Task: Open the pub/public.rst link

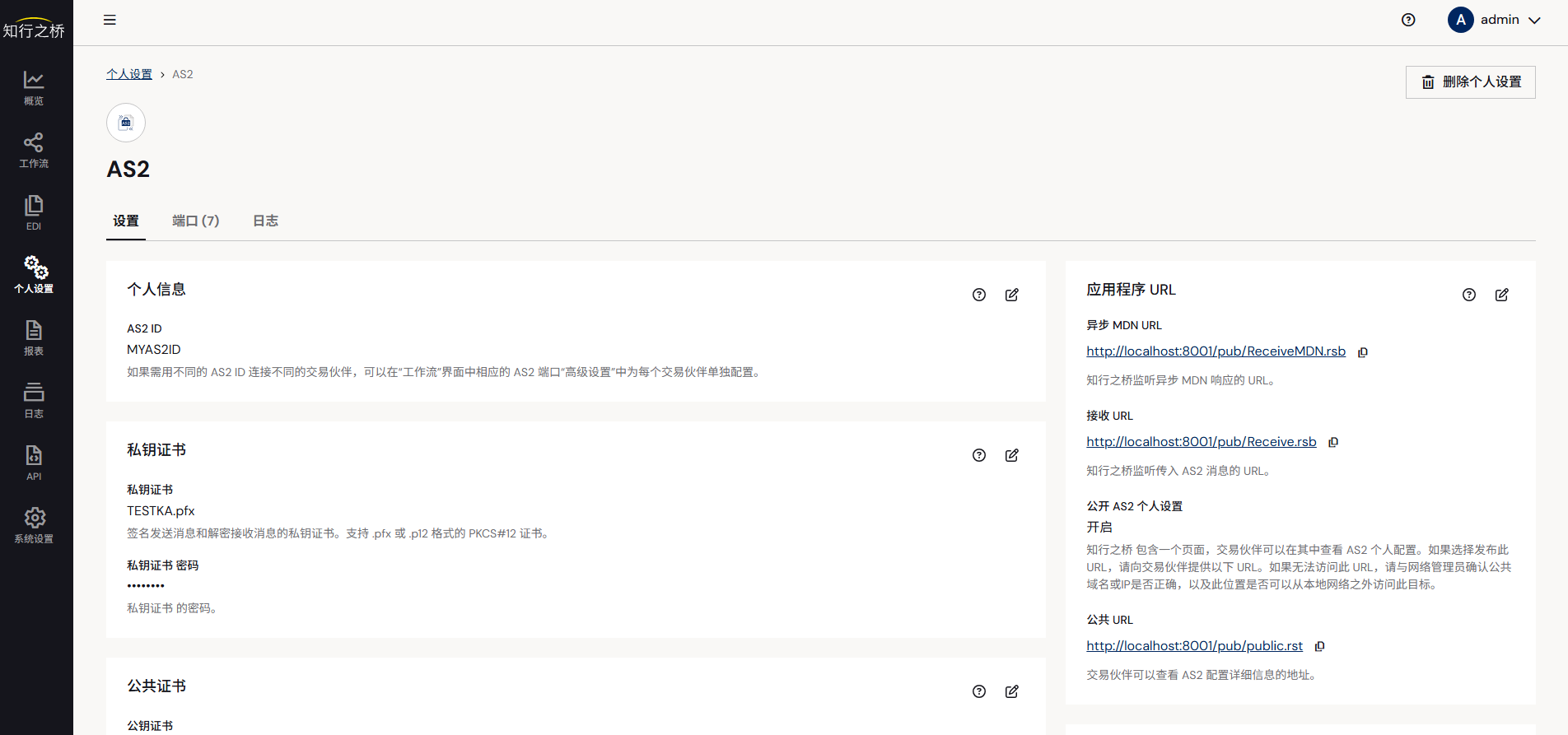Action: click(1194, 646)
